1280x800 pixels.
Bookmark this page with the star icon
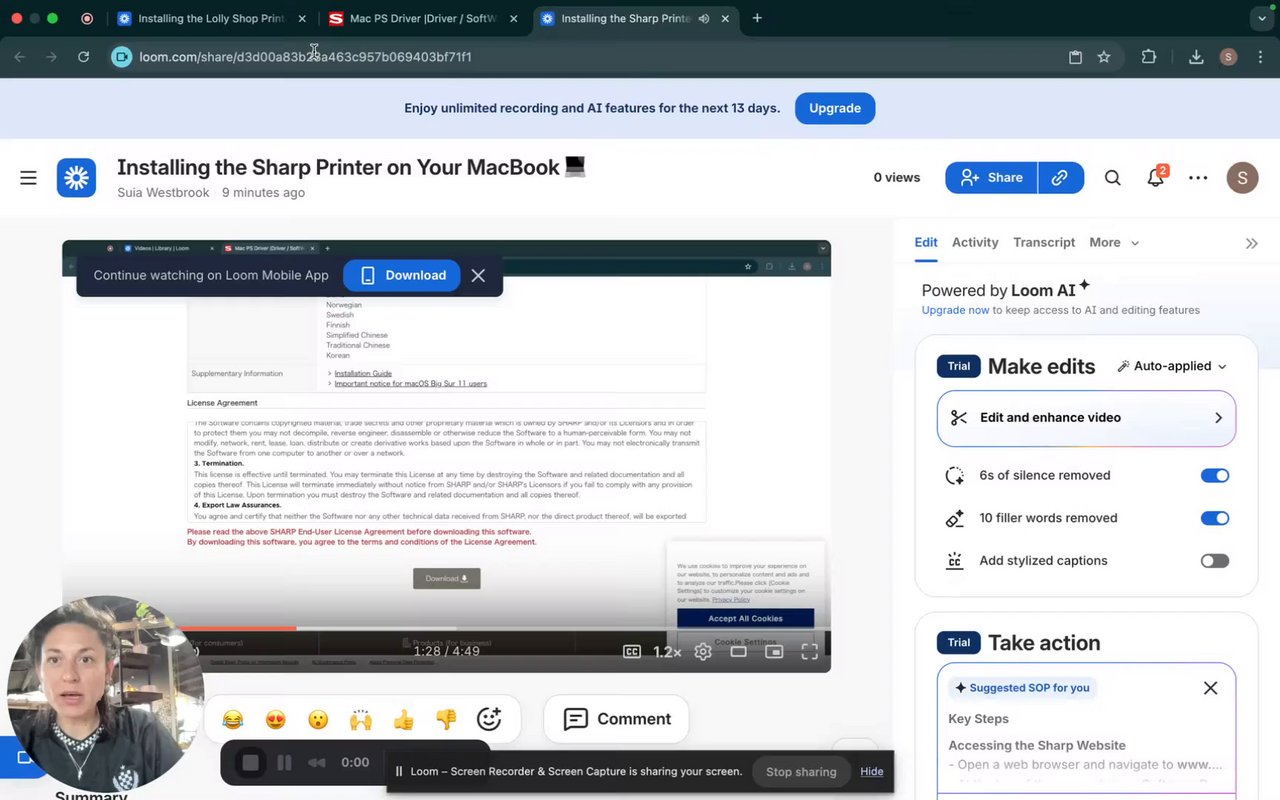1104,57
